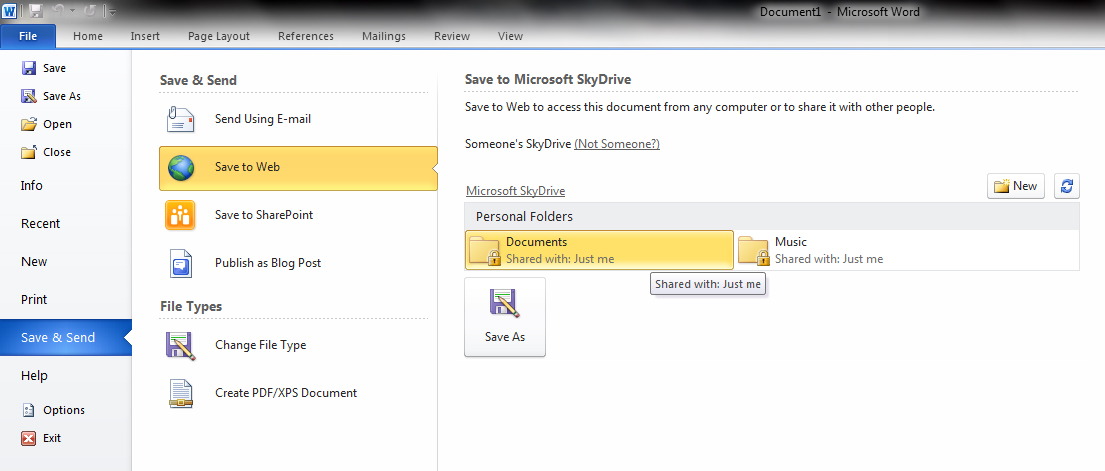This screenshot has width=1105, height=471.
Task: Select Print in the backstage menu
Action: [x=34, y=300]
